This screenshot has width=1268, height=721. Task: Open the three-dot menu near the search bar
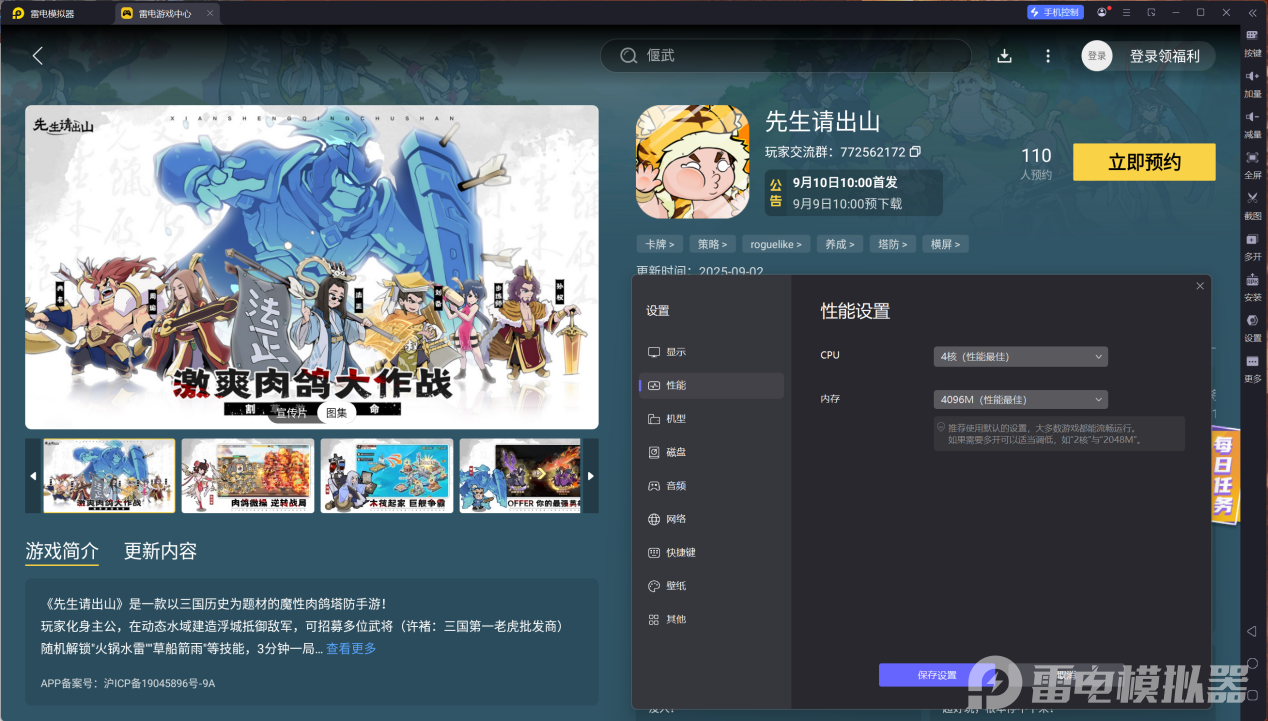click(x=1047, y=56)
